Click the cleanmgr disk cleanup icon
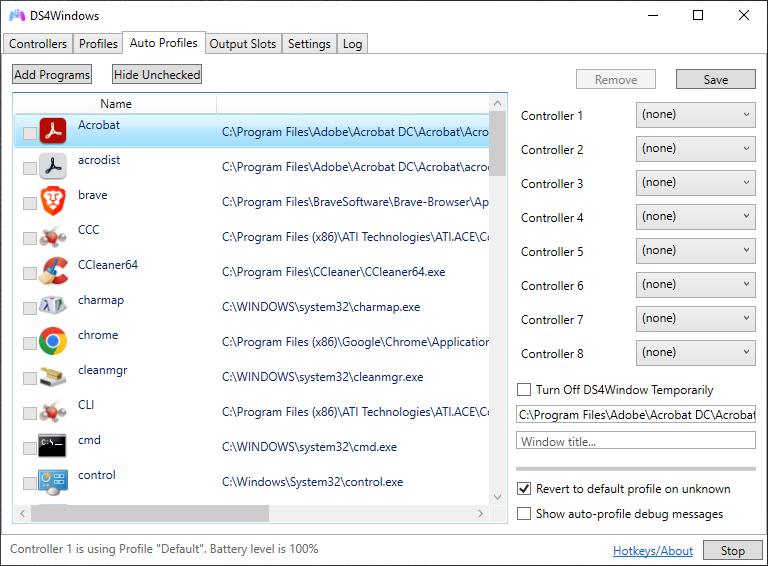The image size is (768, 566). 53,376
